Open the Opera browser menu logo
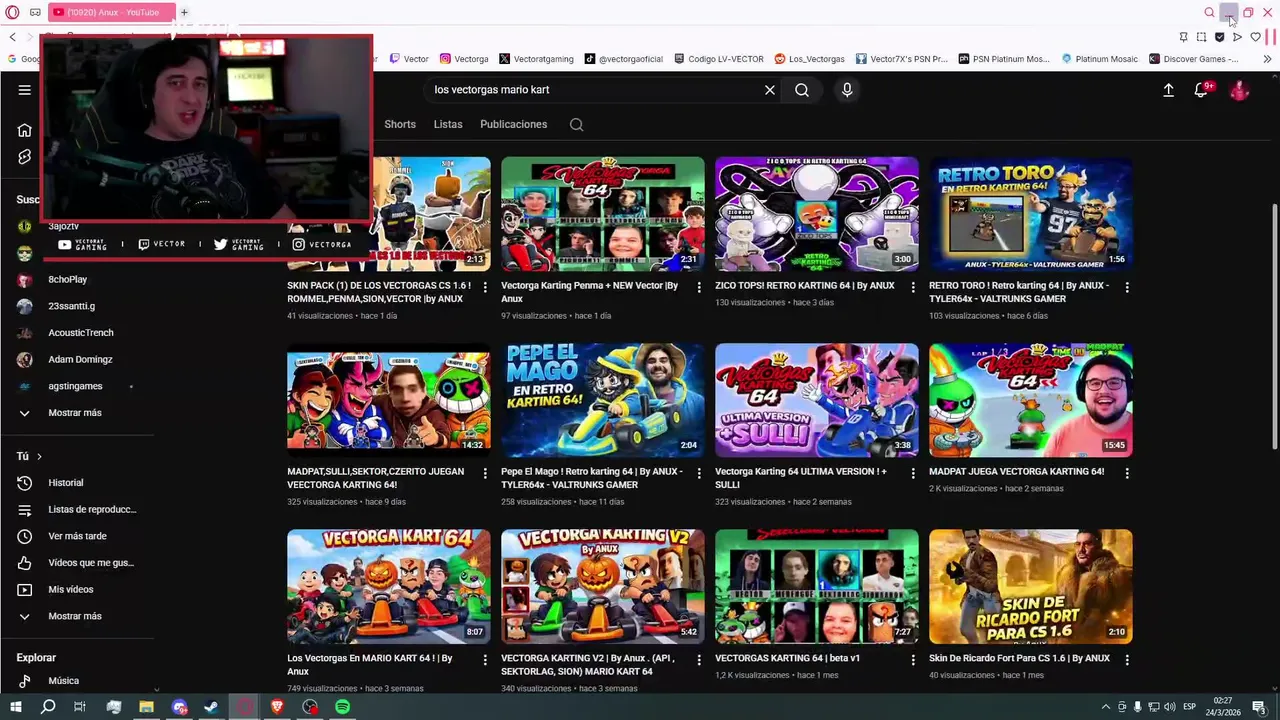 coord(13,12)
